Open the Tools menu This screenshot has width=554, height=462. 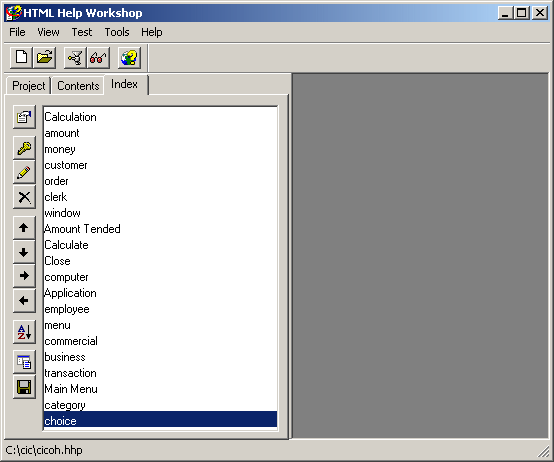click(x=117, y=32)
